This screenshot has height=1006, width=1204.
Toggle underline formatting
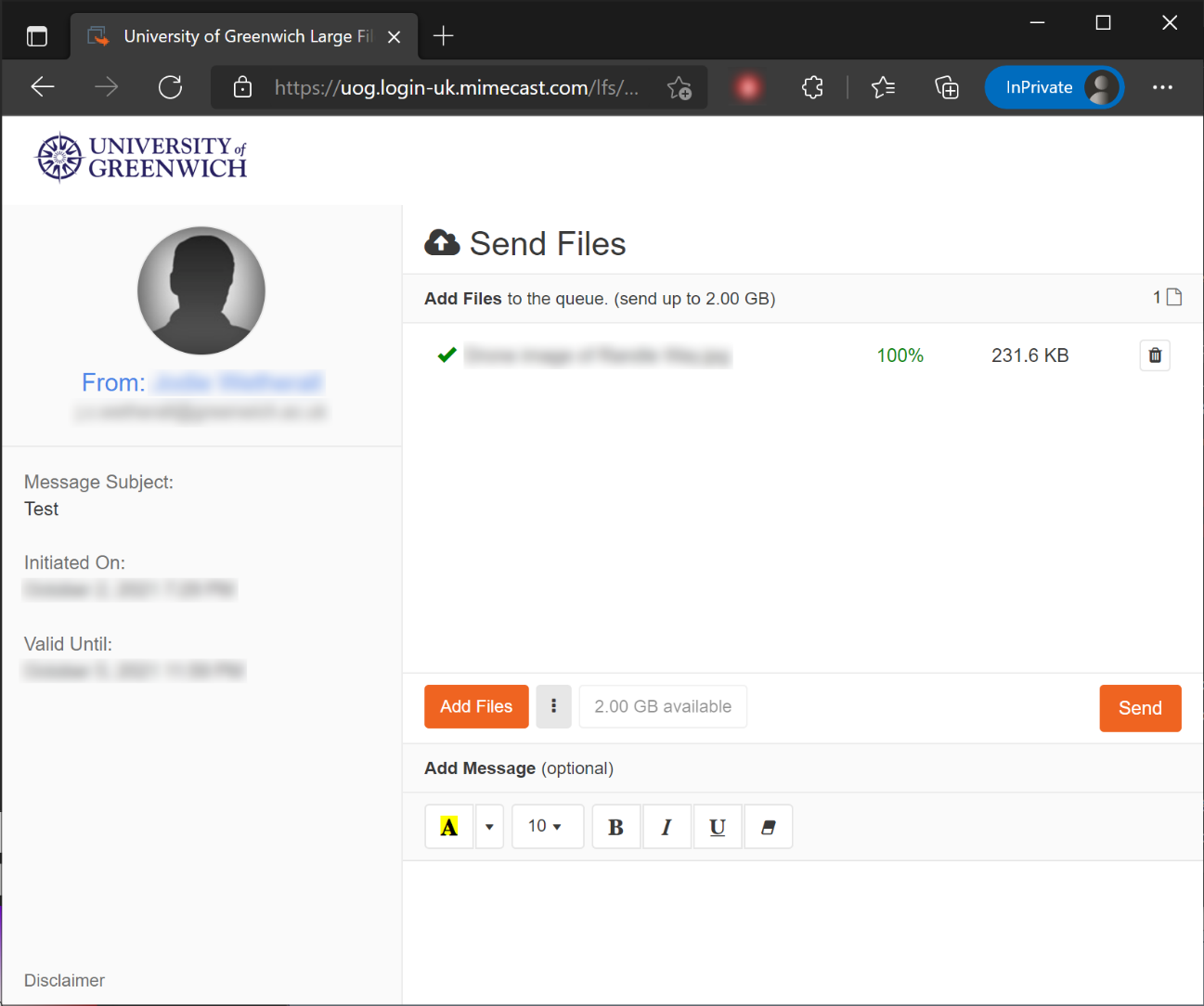click(x=718, y=827)
